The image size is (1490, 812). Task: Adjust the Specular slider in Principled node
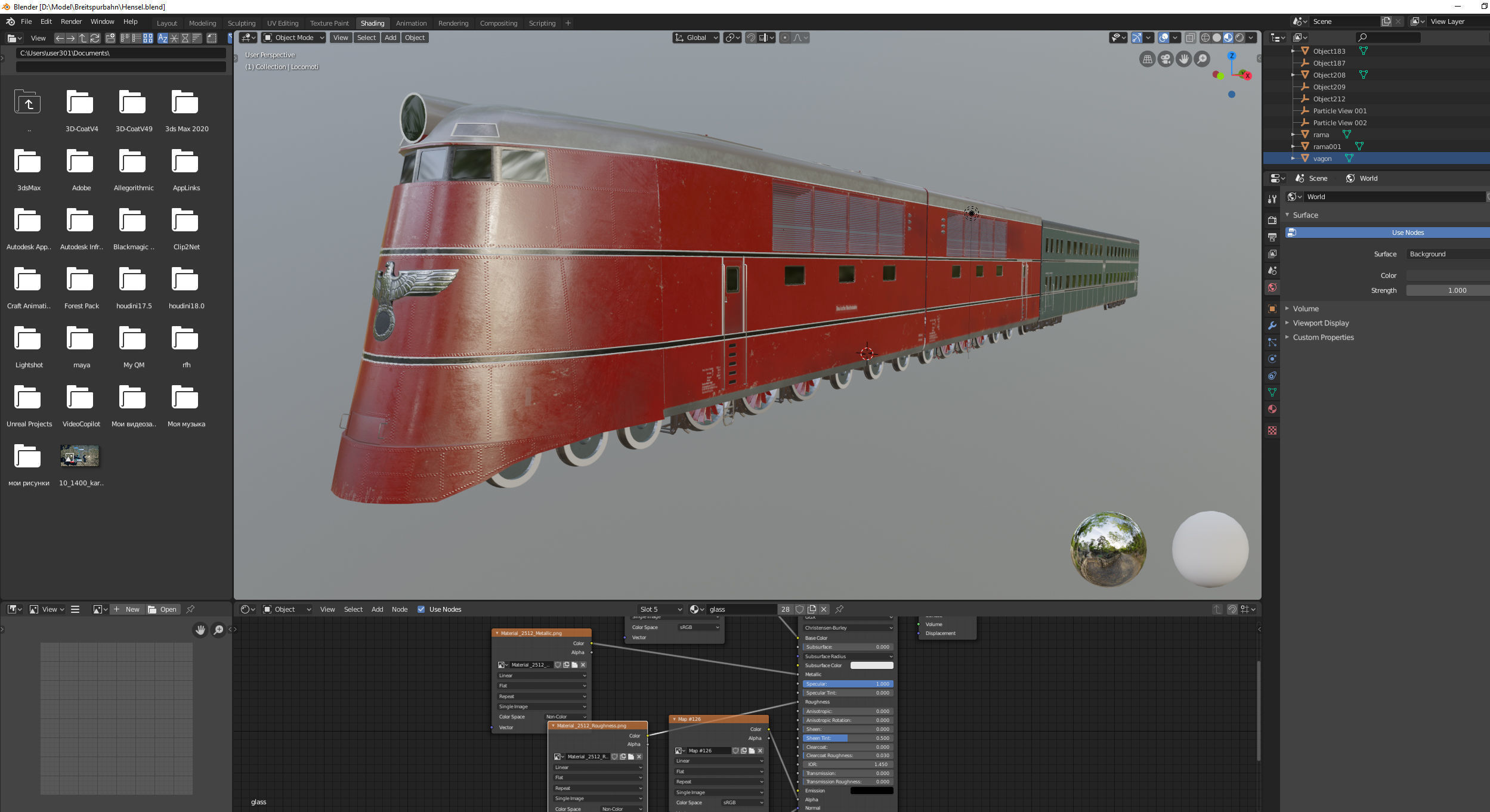point(848,684)
